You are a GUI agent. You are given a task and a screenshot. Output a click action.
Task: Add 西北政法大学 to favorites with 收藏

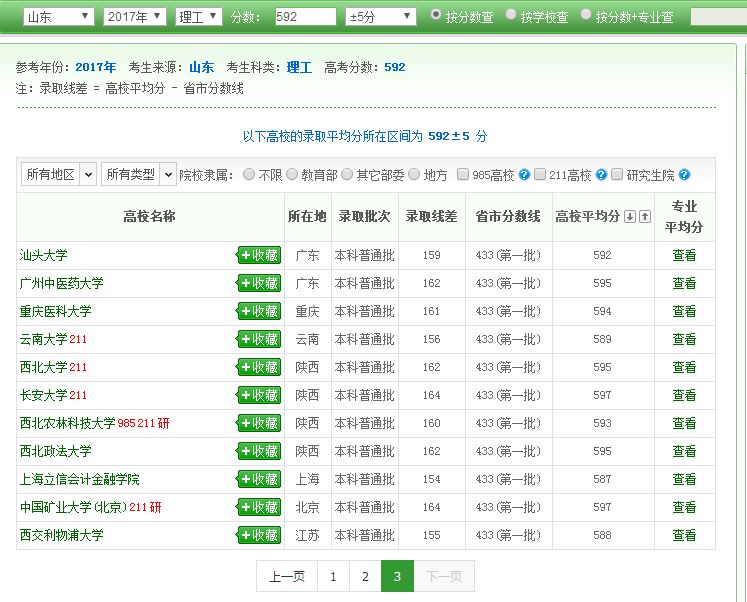(259, 451)
